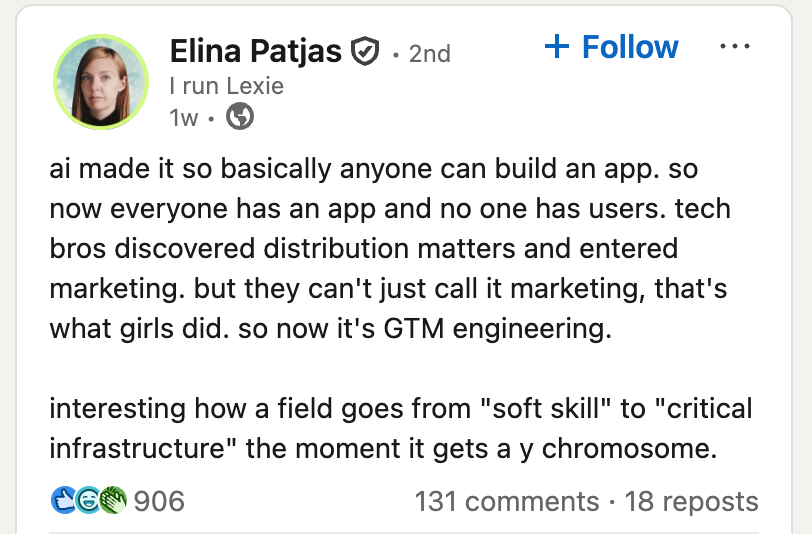Click the green clapping hands reaction icon
Image resolution: width=812 pixels, height=534 pixels.
point(113,500)
